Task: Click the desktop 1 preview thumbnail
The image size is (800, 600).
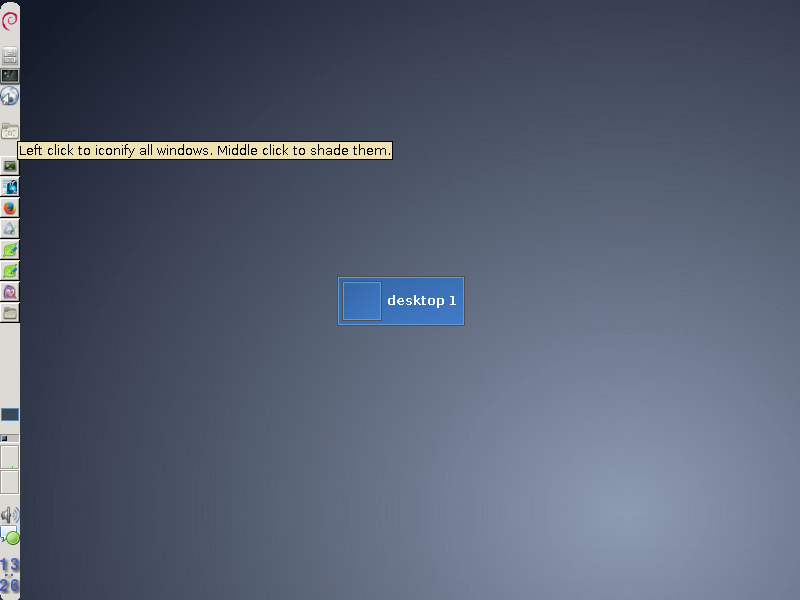Action: coord(362,301)
